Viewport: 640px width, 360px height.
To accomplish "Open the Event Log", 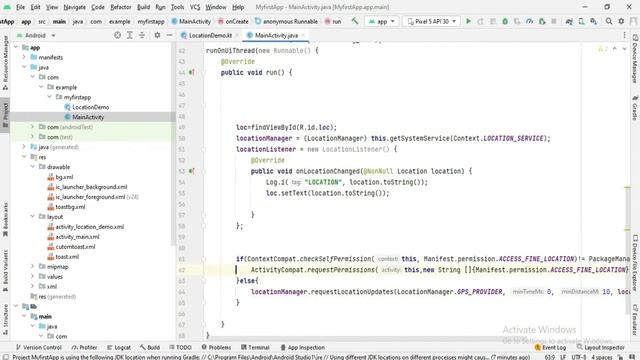I will point(550,347).
